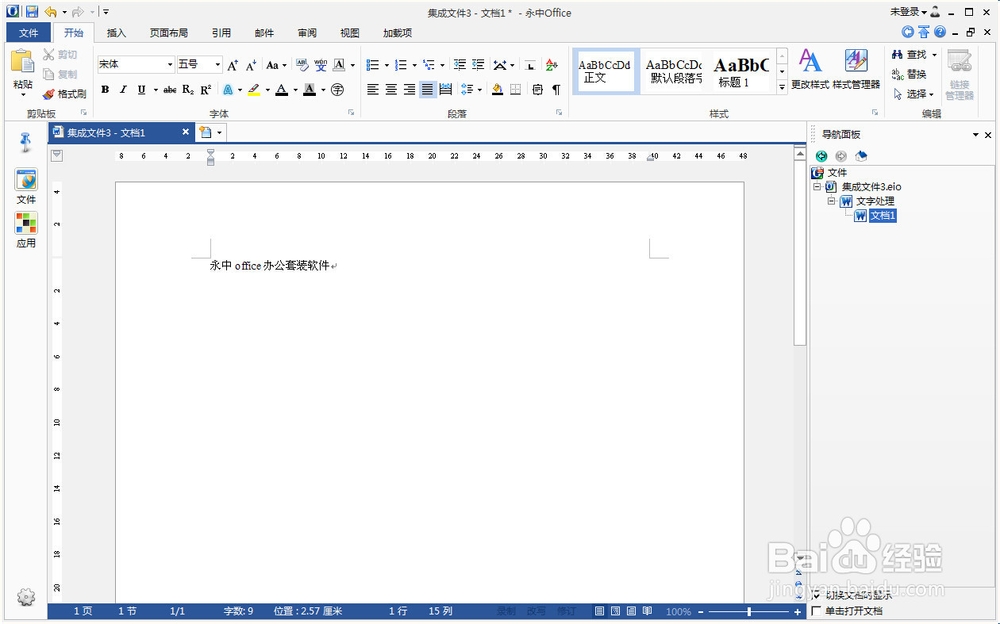1000x624 pixels.
Task: Toggle bold formatting
Action: click(105, 90)
